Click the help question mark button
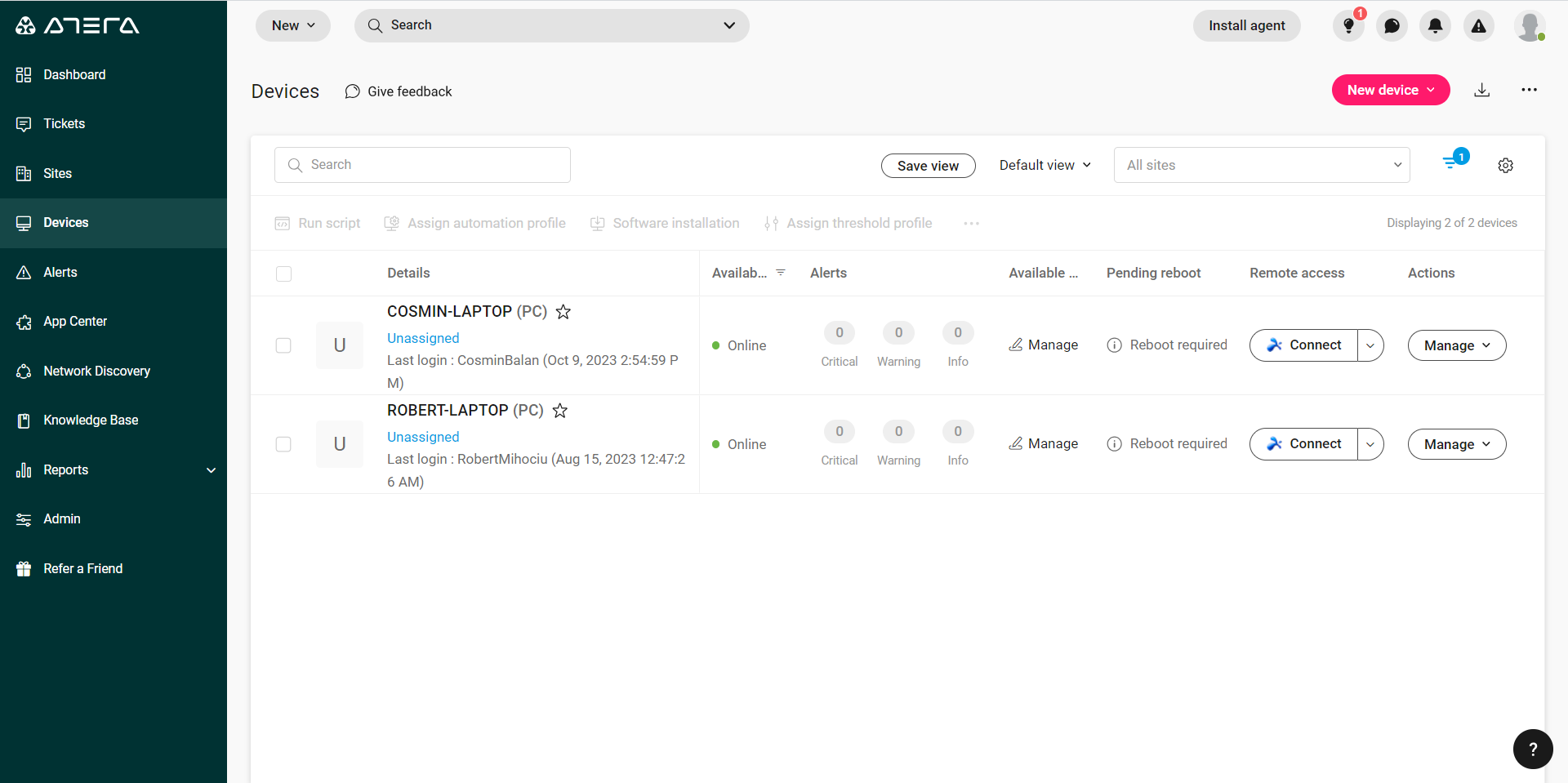Image resolution: width=1568 pixels, height=783 pixels. [1532, 749]
